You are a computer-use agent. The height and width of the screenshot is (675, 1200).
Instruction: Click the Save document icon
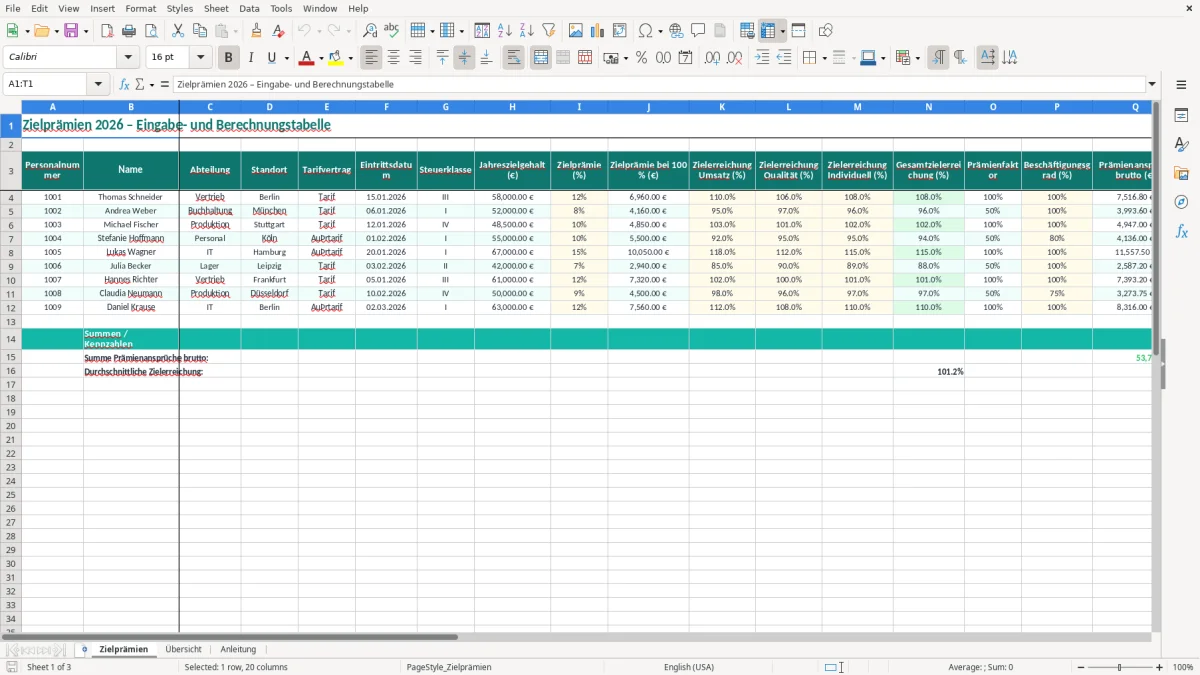pyautogui.click(x=71, y=31)
